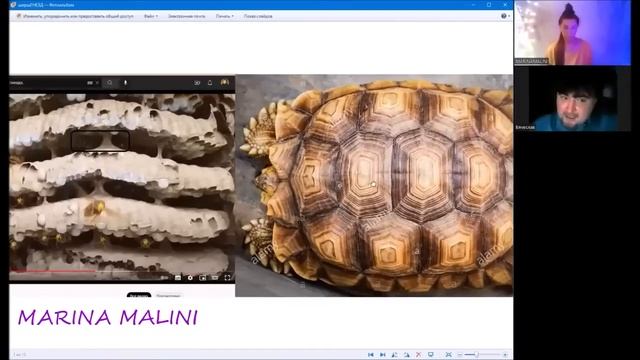Select the woman's video call thumbnail
The width and height of the screenshot is (640, 360).
572,33
